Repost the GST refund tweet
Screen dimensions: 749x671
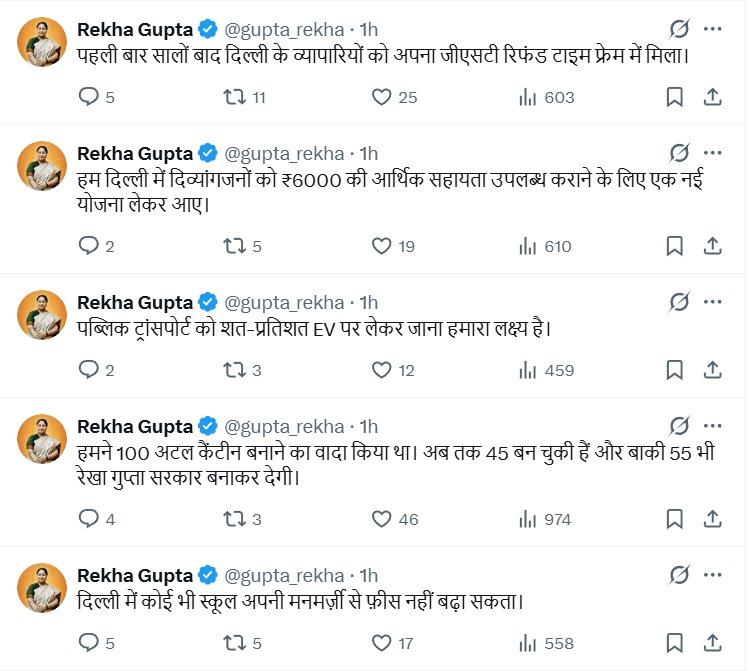tap(233, 97)
